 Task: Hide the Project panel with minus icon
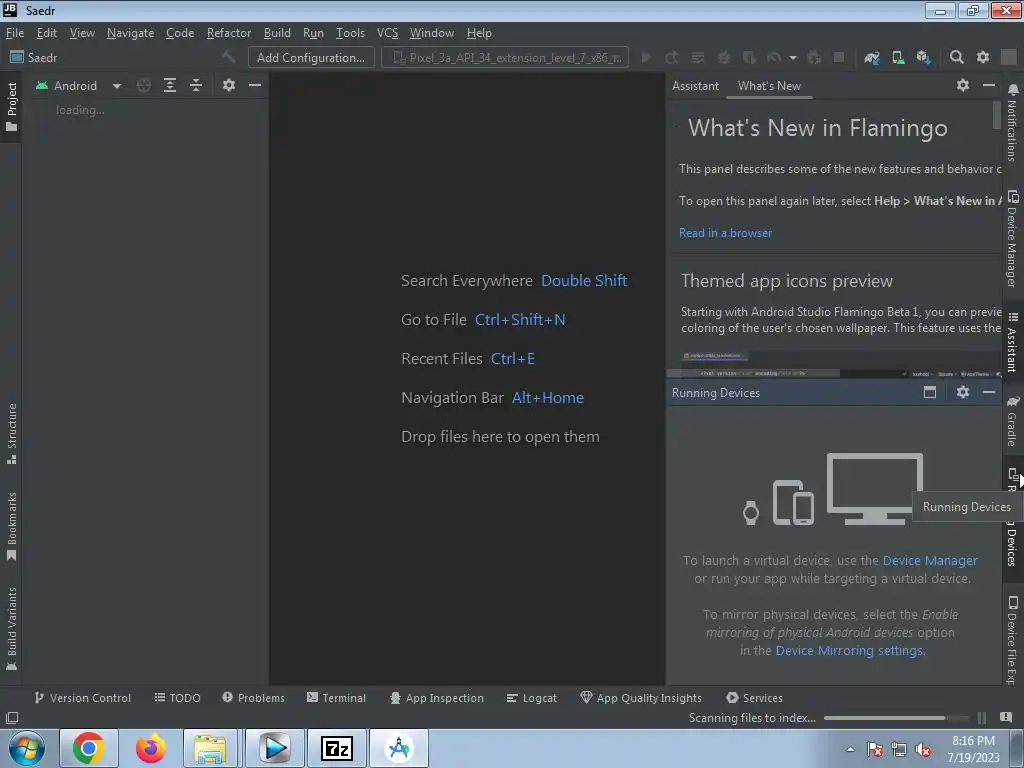click(x=255, y=86)
